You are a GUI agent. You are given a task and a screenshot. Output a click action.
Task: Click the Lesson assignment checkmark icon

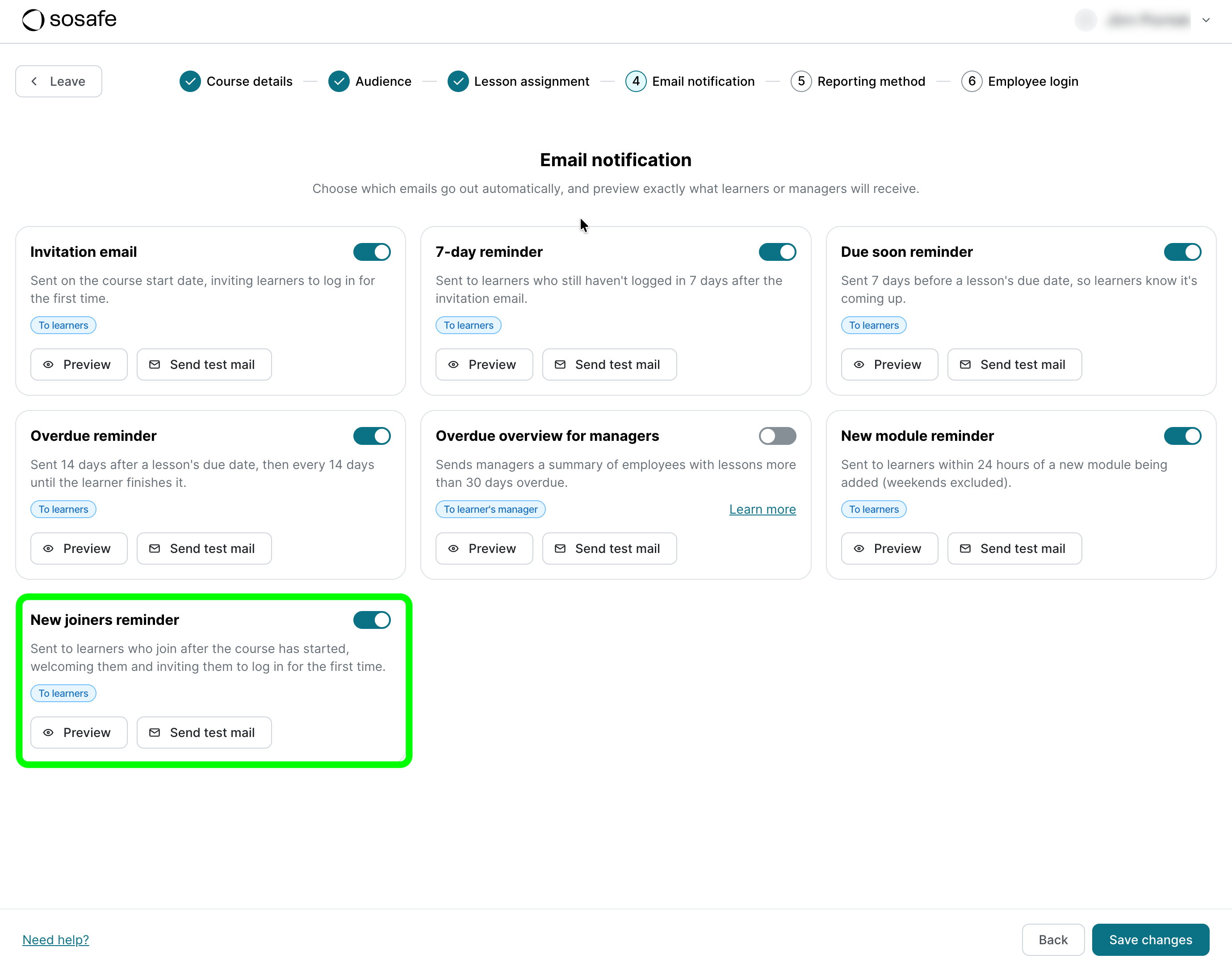(x=458, y=81)
